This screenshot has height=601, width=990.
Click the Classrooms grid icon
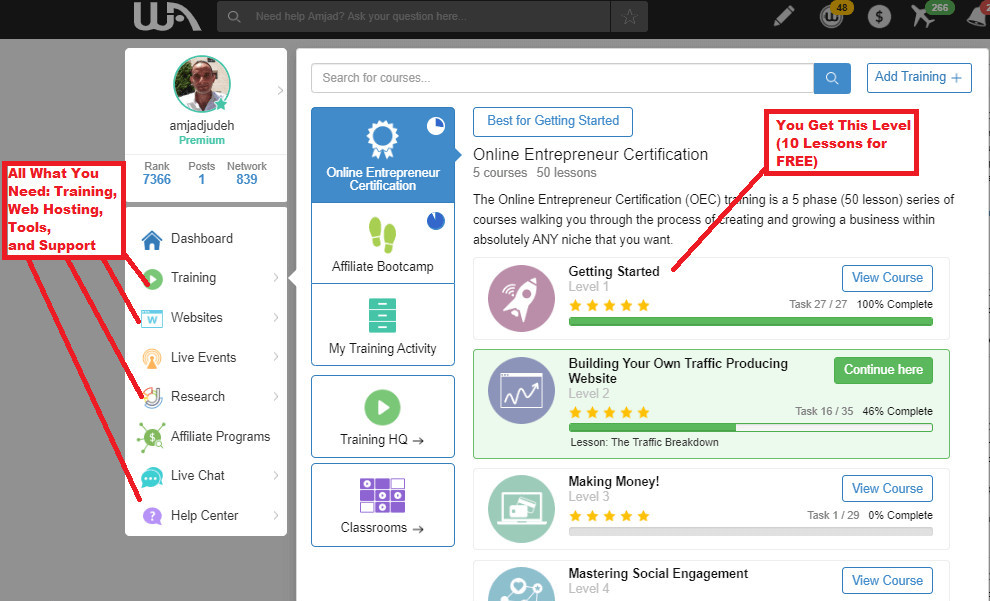click(383, 495)
